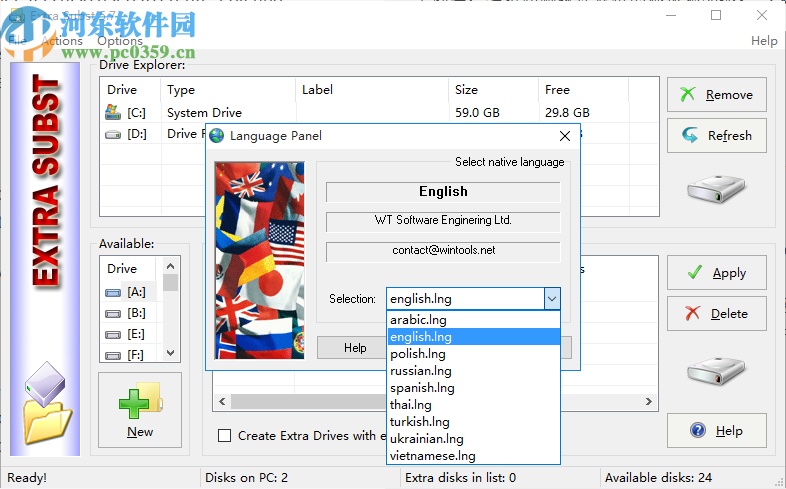
Task: Click Help button in Language Panel
Action: (x=354, y=348)
